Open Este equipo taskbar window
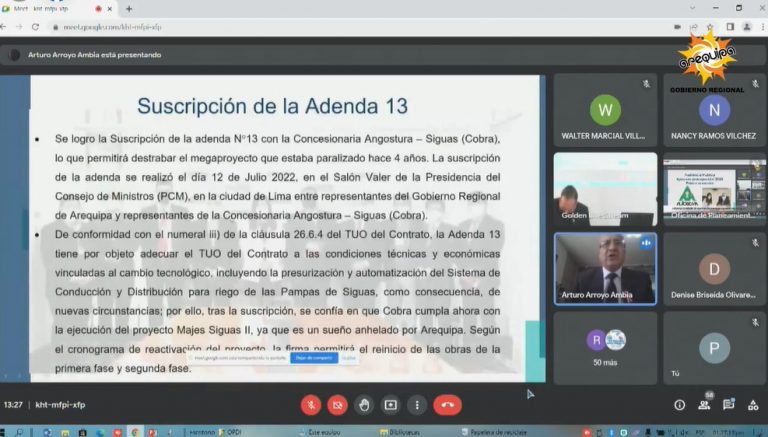 click(x=320, y=432)
